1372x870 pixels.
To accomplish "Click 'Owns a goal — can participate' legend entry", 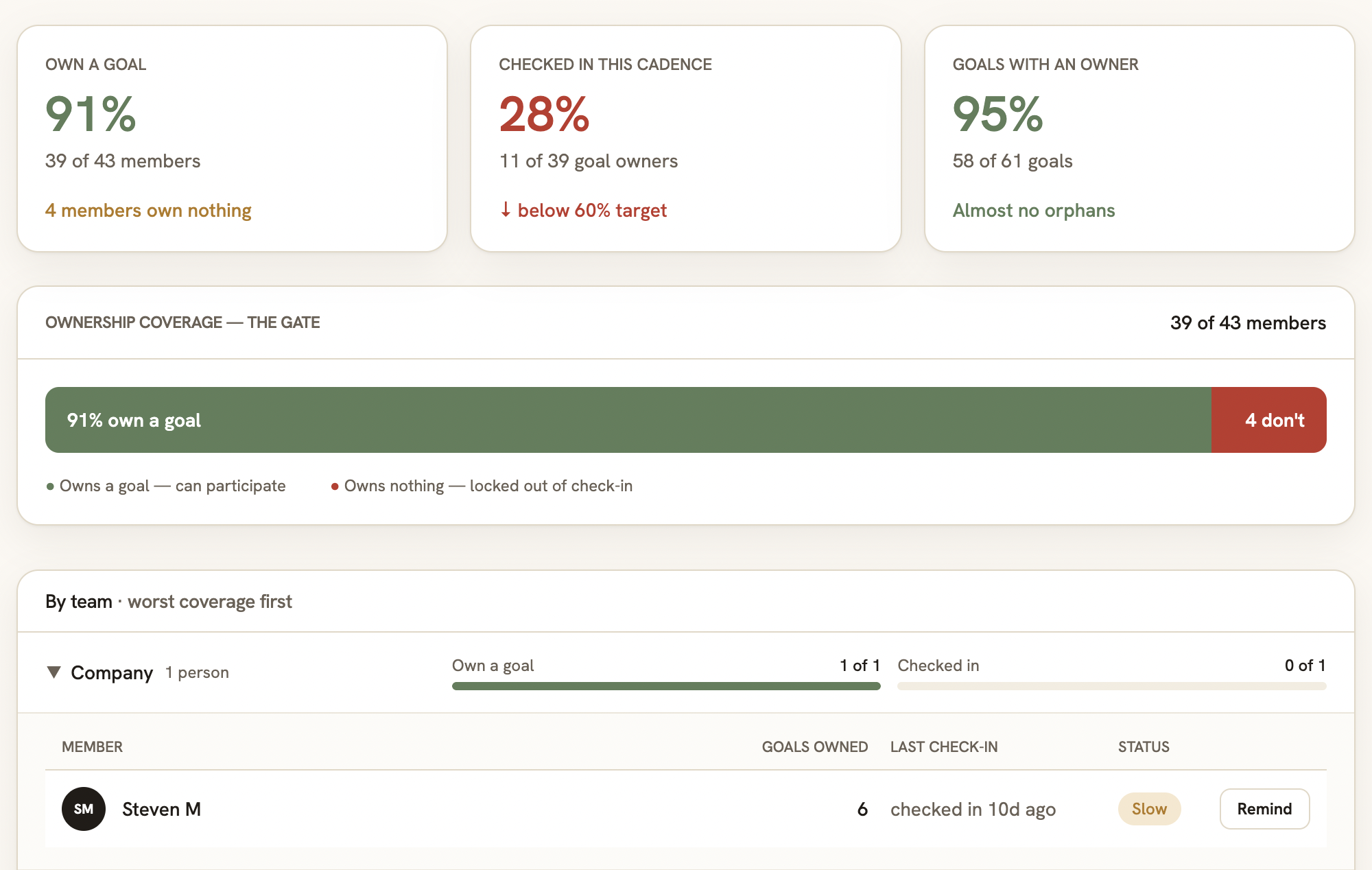I will pyautogui.click(x=166, y=486).
